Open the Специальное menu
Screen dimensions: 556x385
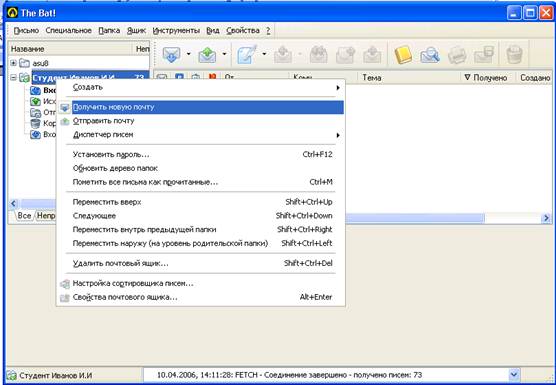(x=68, y=31)
